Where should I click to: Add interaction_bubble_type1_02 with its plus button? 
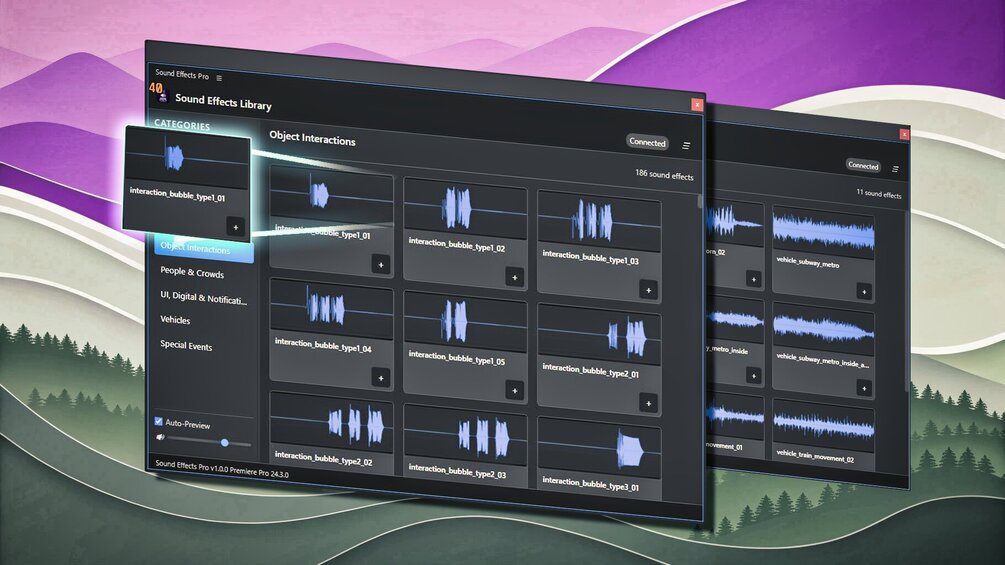tap(515, 277)
